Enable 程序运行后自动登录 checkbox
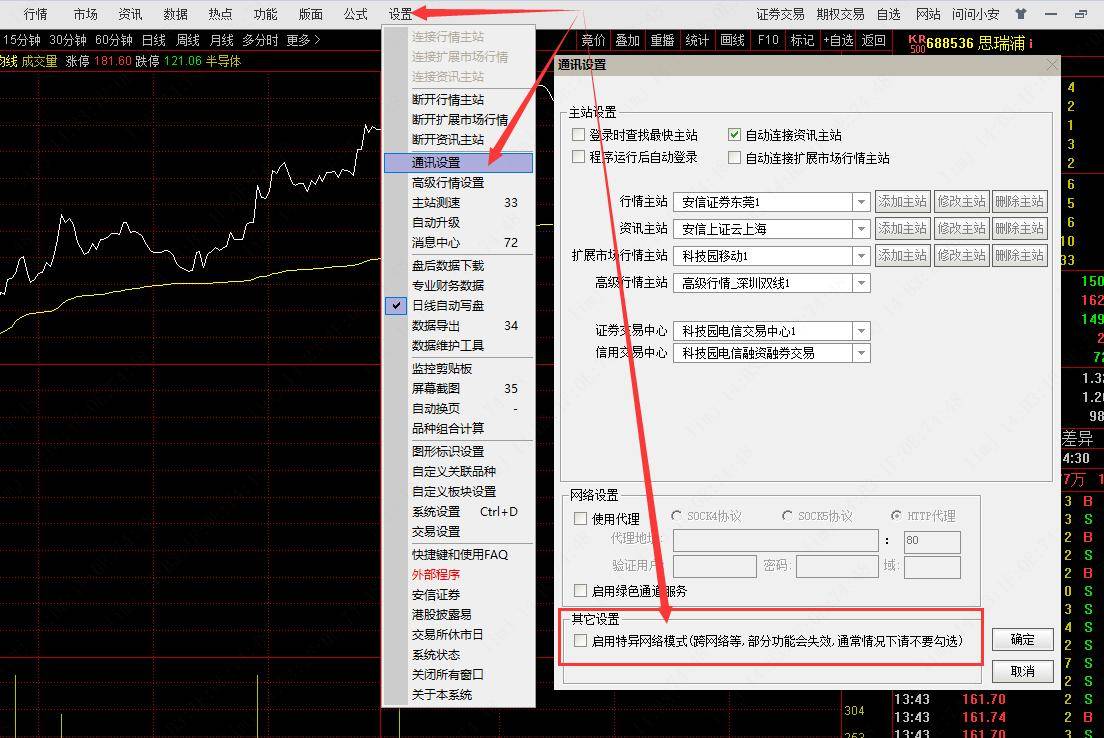 (x=579, y=157)
